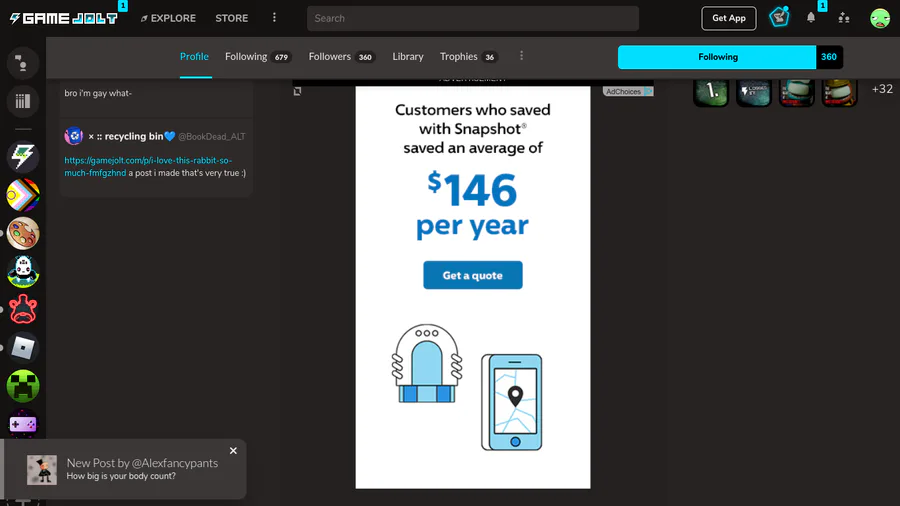Open the Game Jolt lightning community
900x506 pixels.
click(23, 157)
